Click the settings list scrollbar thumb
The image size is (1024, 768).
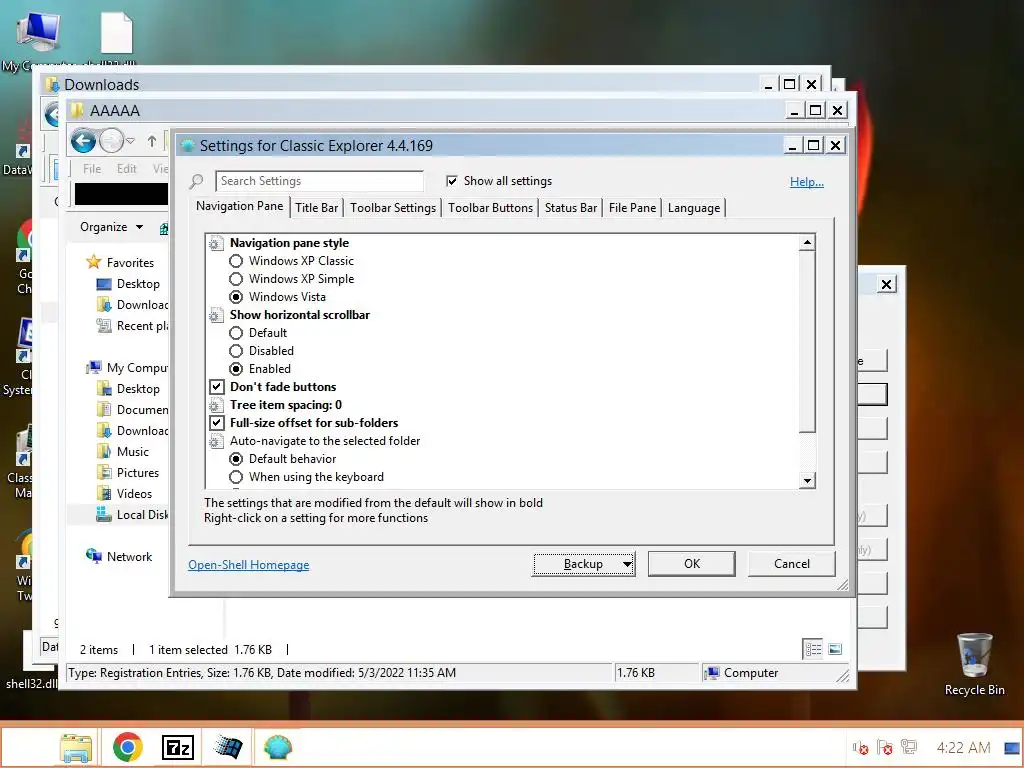pos(807,342)
